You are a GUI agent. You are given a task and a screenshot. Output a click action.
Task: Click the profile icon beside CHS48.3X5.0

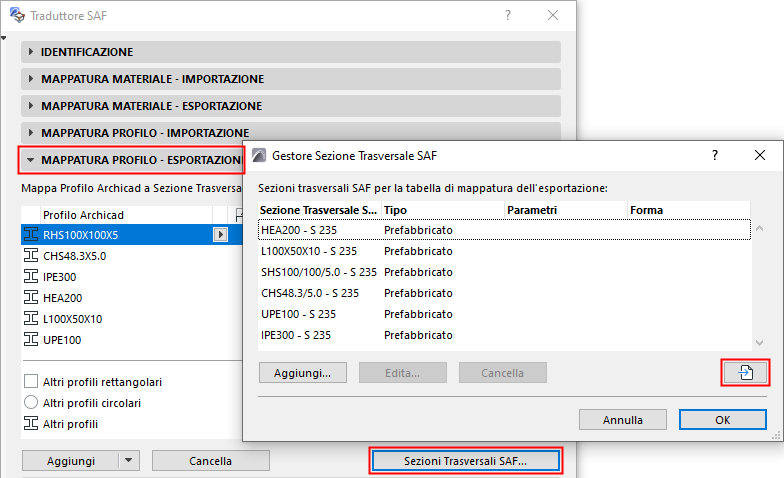[x=31, y=256]
